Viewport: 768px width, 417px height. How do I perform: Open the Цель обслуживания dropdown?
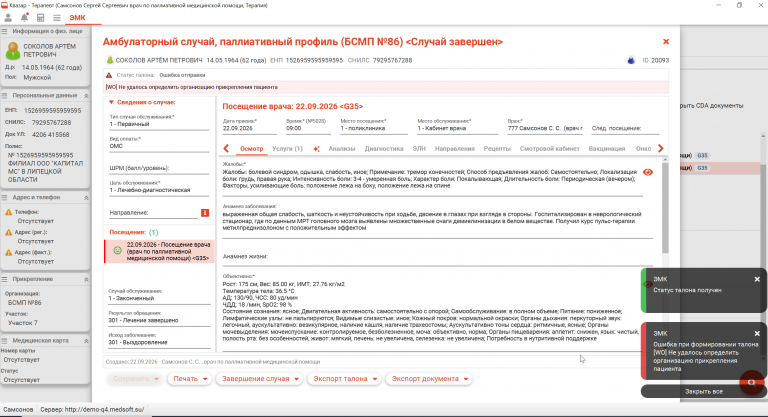[159, 190]
